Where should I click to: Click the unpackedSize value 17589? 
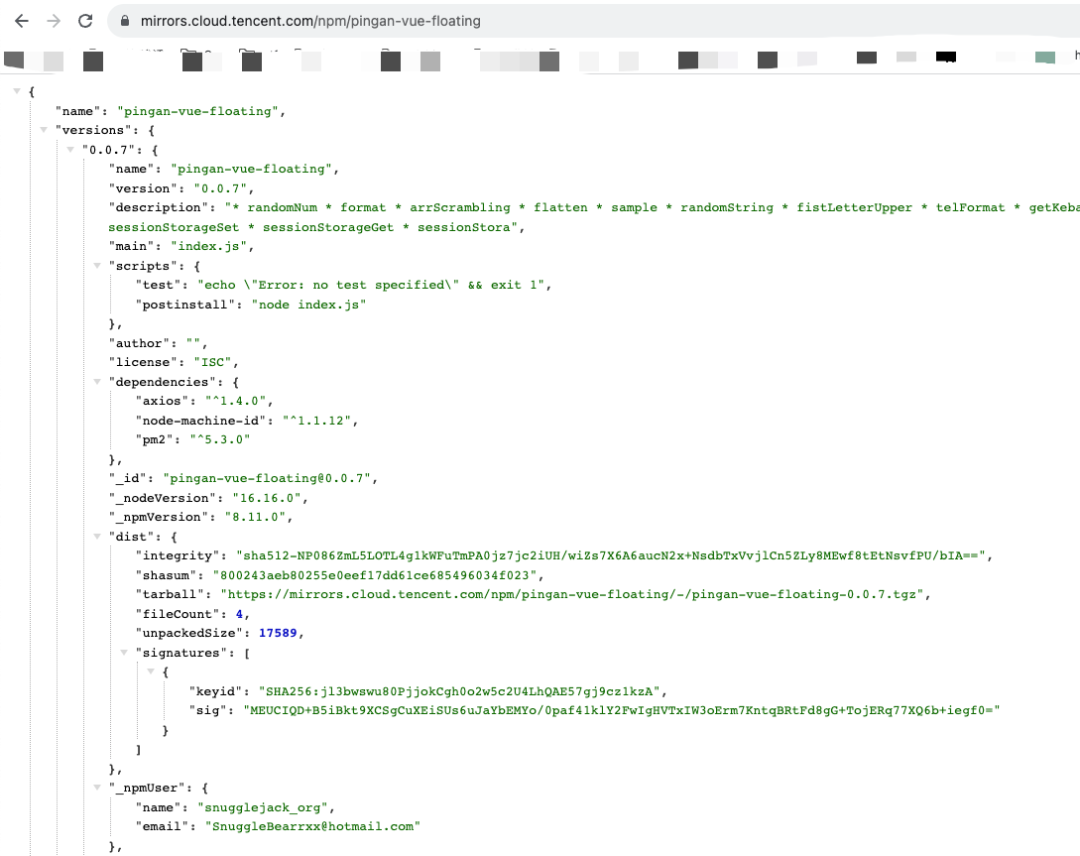click(278, 633)
